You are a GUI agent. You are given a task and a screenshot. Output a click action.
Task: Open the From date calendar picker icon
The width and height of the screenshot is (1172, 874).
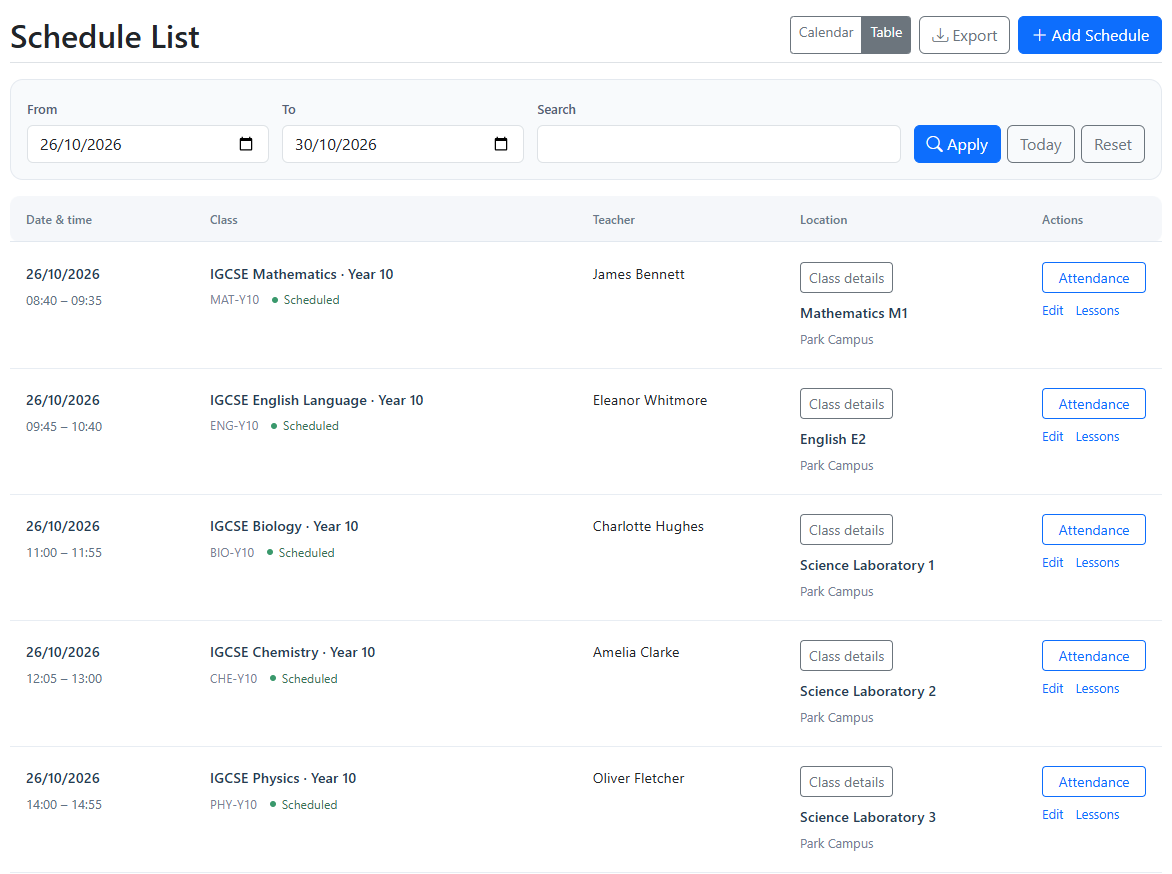coord(246,144)
